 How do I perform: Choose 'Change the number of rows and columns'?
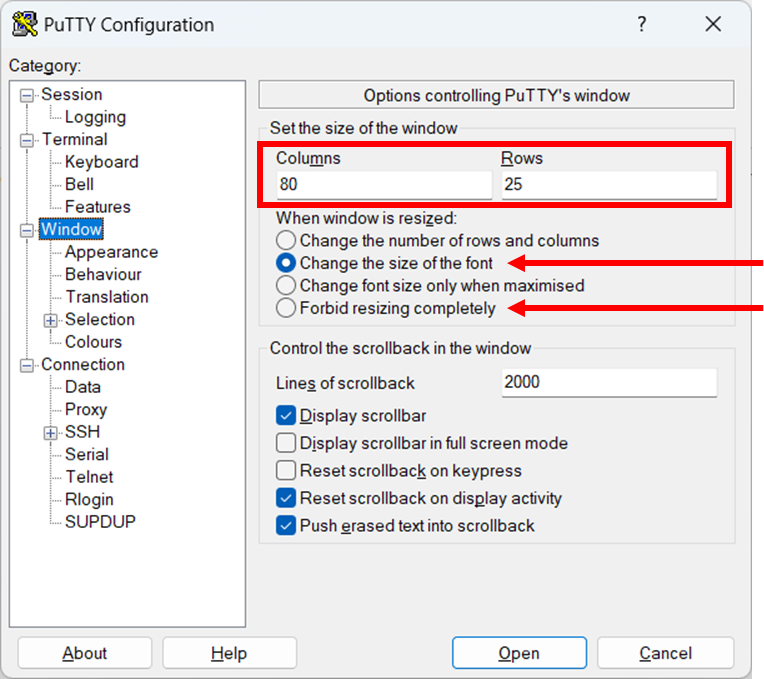[287, 241]
